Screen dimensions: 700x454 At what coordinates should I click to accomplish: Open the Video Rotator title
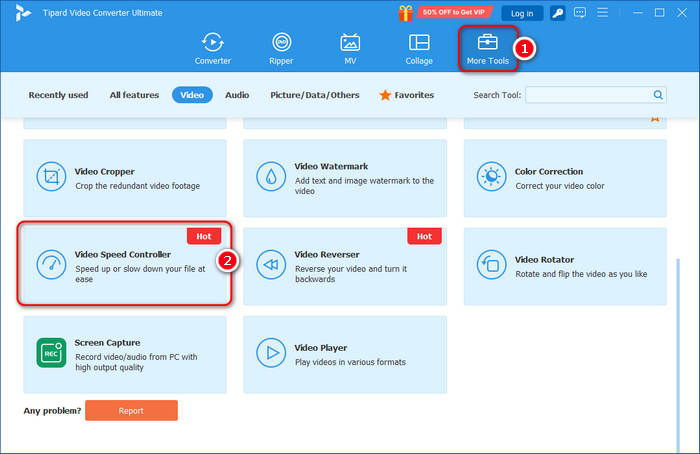pos(544,259)
